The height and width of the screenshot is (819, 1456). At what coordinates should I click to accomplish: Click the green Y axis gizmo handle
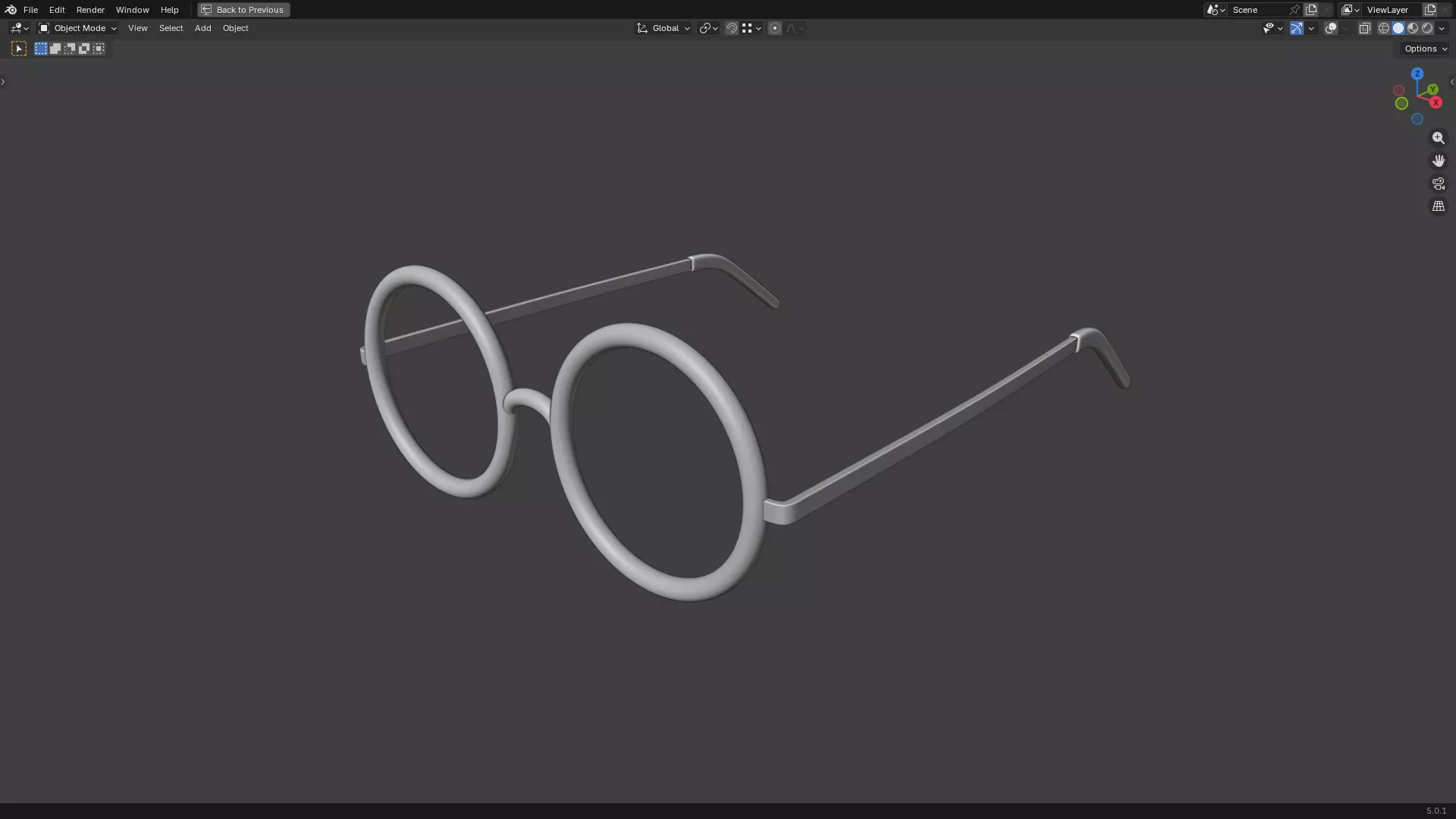(1432, 89)
